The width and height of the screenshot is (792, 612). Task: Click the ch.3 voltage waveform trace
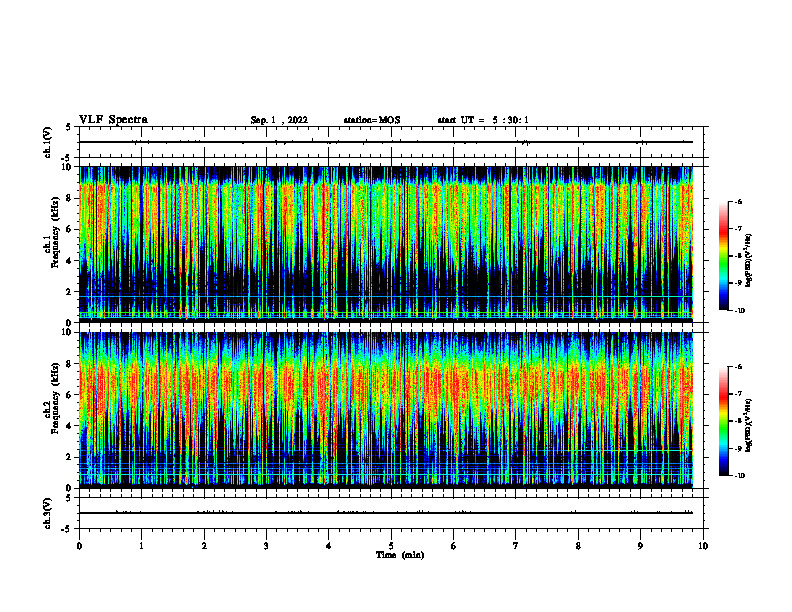[x=386, y=513]
